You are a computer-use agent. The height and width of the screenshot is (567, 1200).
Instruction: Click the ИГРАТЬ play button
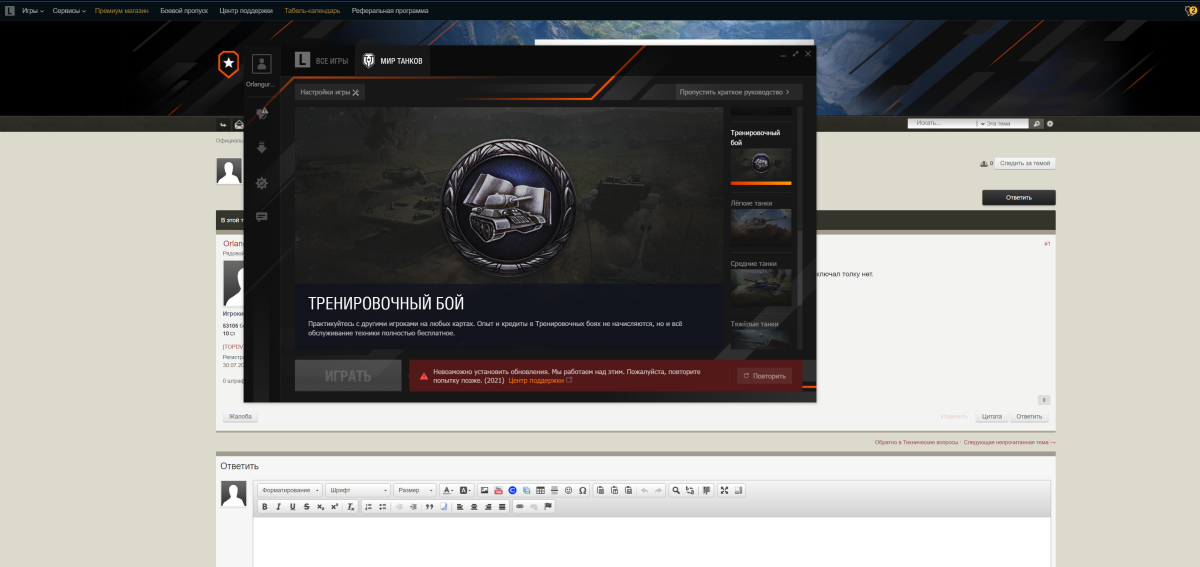tap(348, 376)
